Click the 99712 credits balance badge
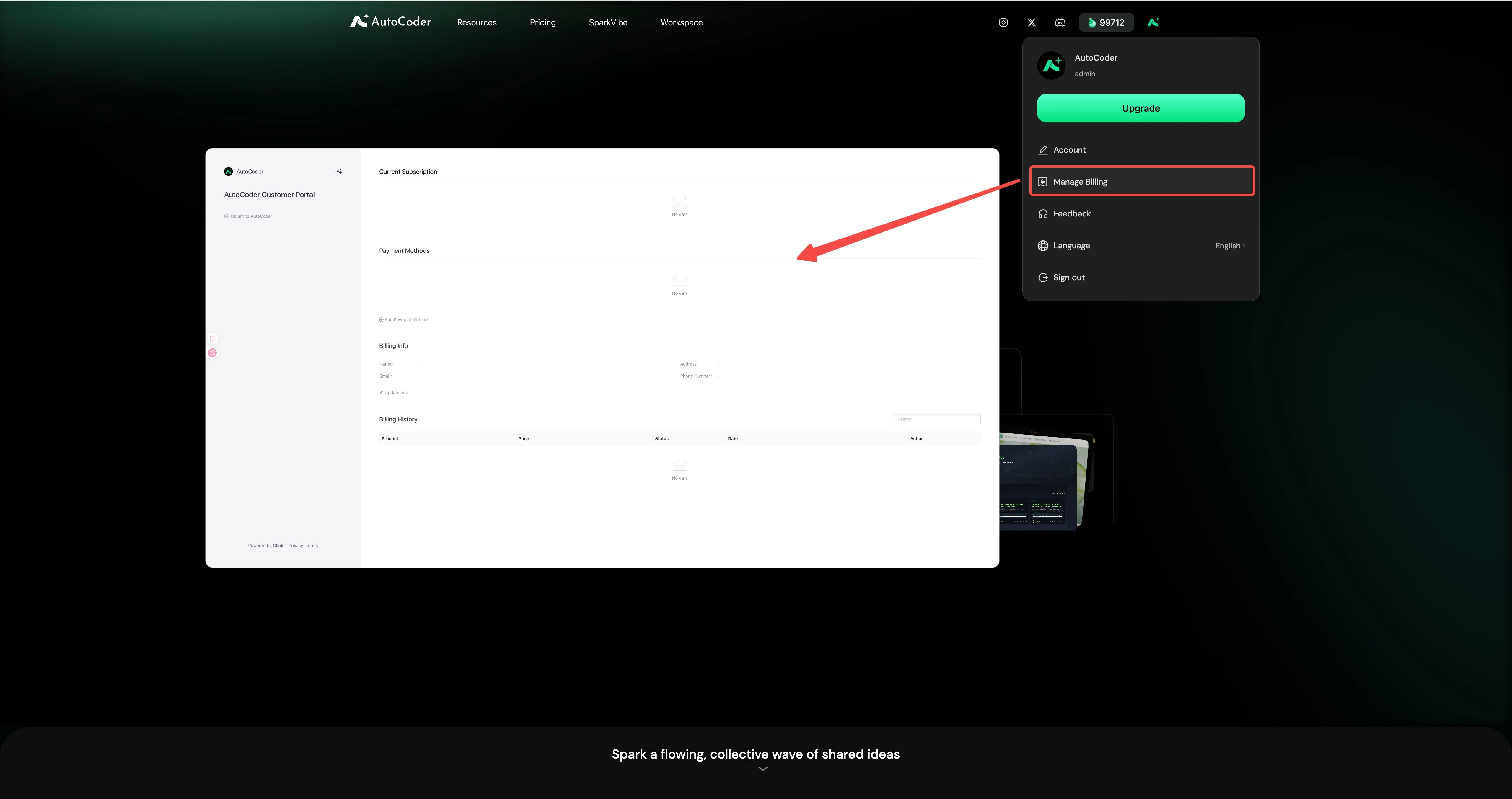1512x799 pixels. [x=1106, y=22]
